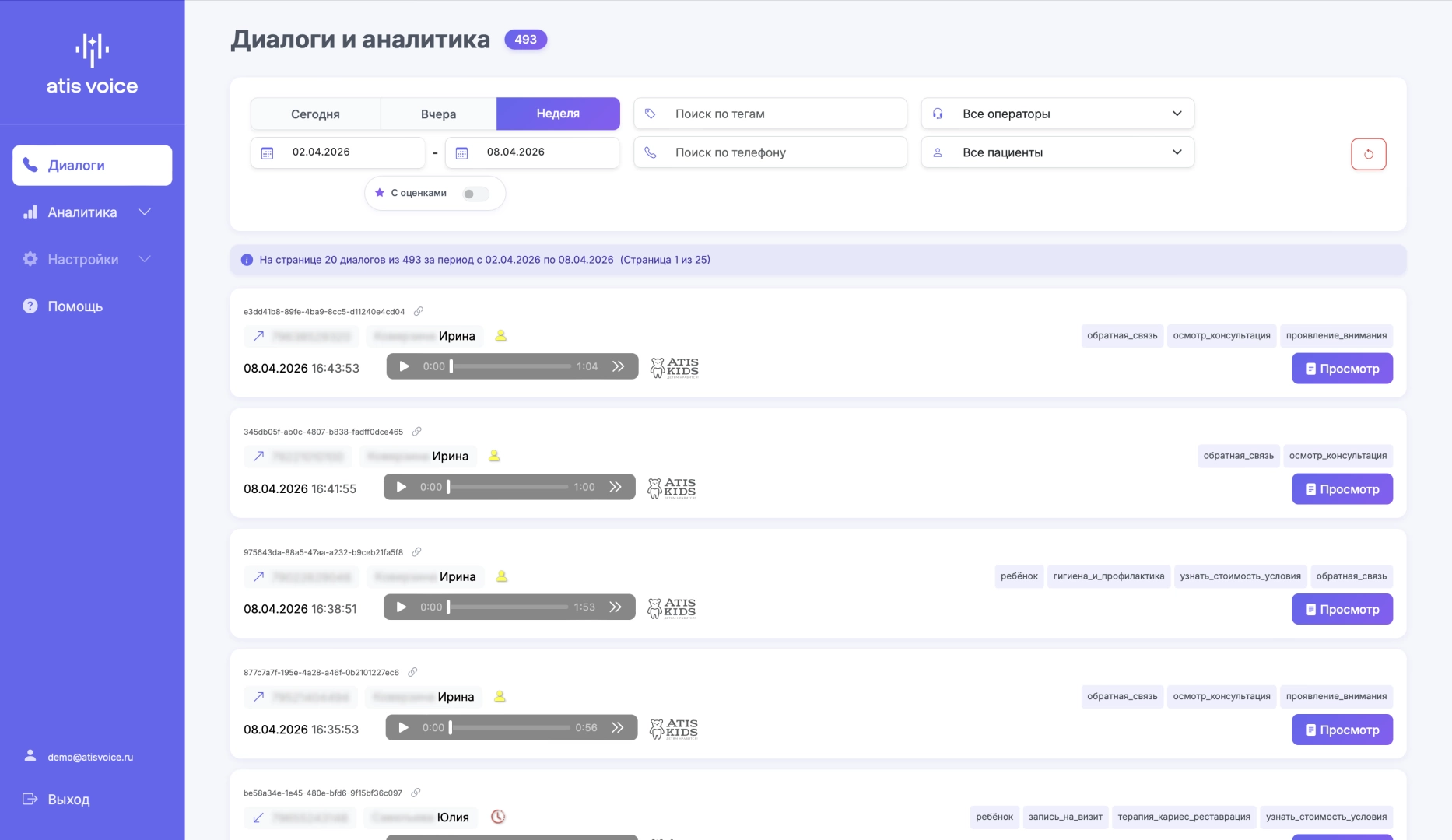Focus the 'Поиск по телефону' field
Image resolution: width=1452 pixels, height=840 pixels.
pyautogui.click(x=778, y=152)
